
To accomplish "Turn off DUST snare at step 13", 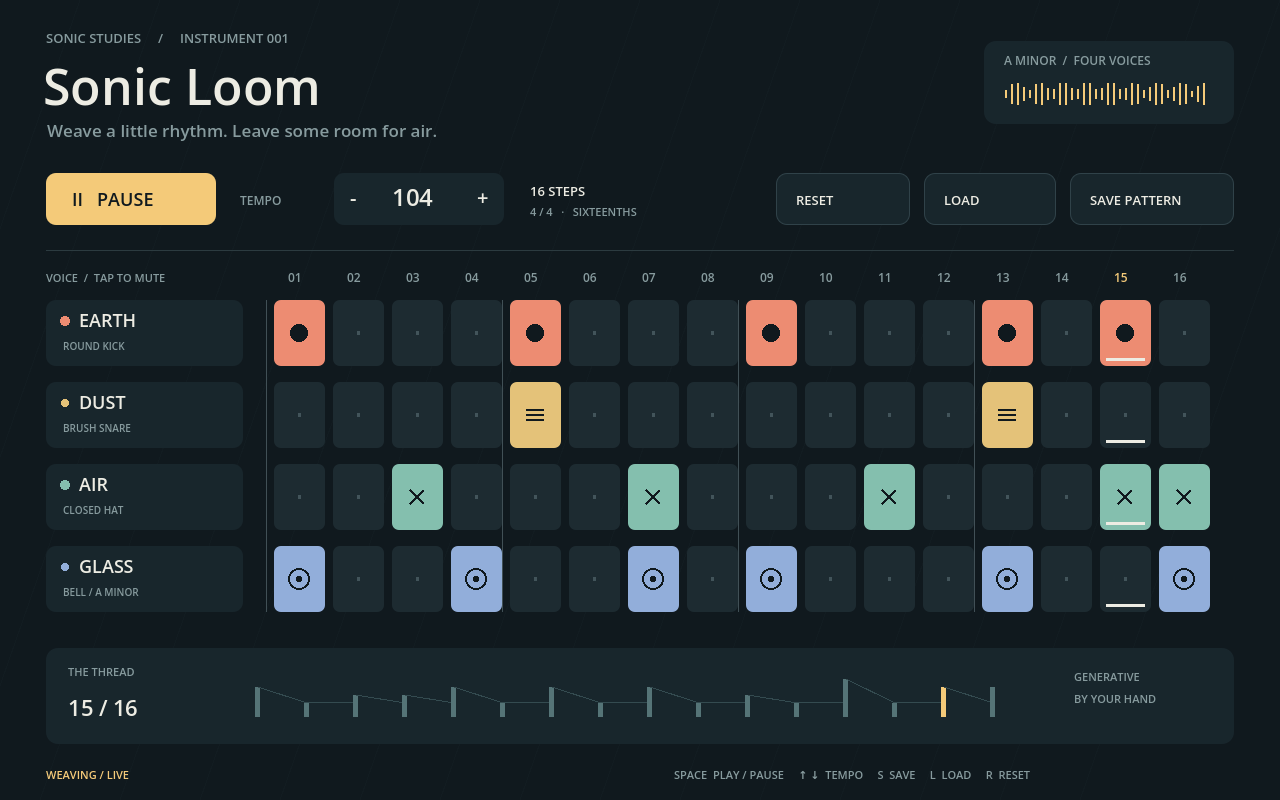I will (x=1007, y=415).
